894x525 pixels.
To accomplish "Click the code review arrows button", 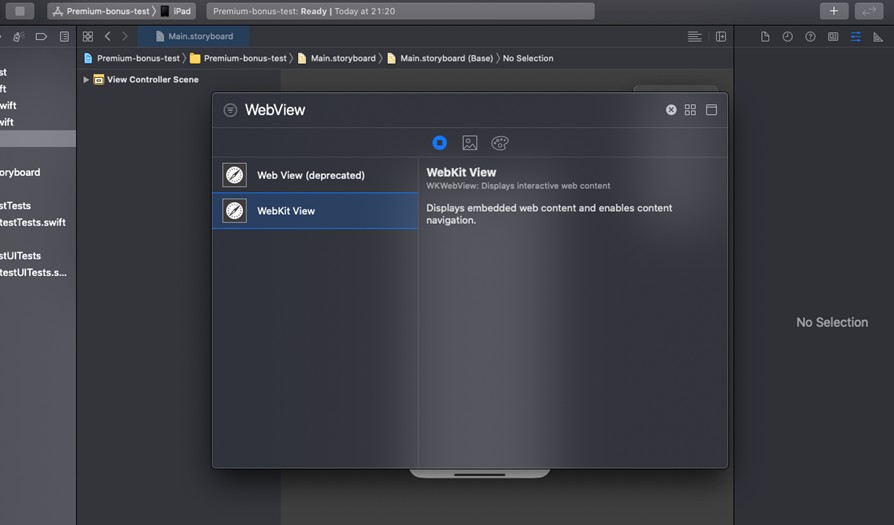I will pos(869,11).
